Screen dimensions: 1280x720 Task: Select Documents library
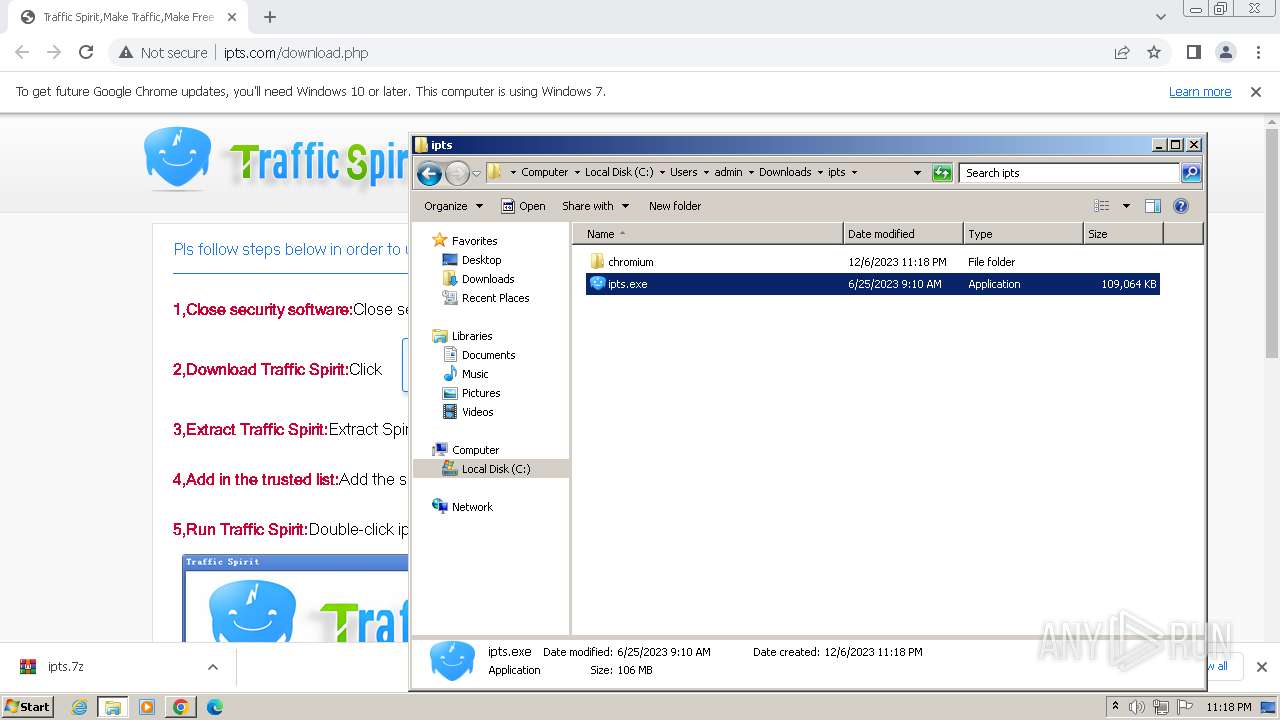488,355
